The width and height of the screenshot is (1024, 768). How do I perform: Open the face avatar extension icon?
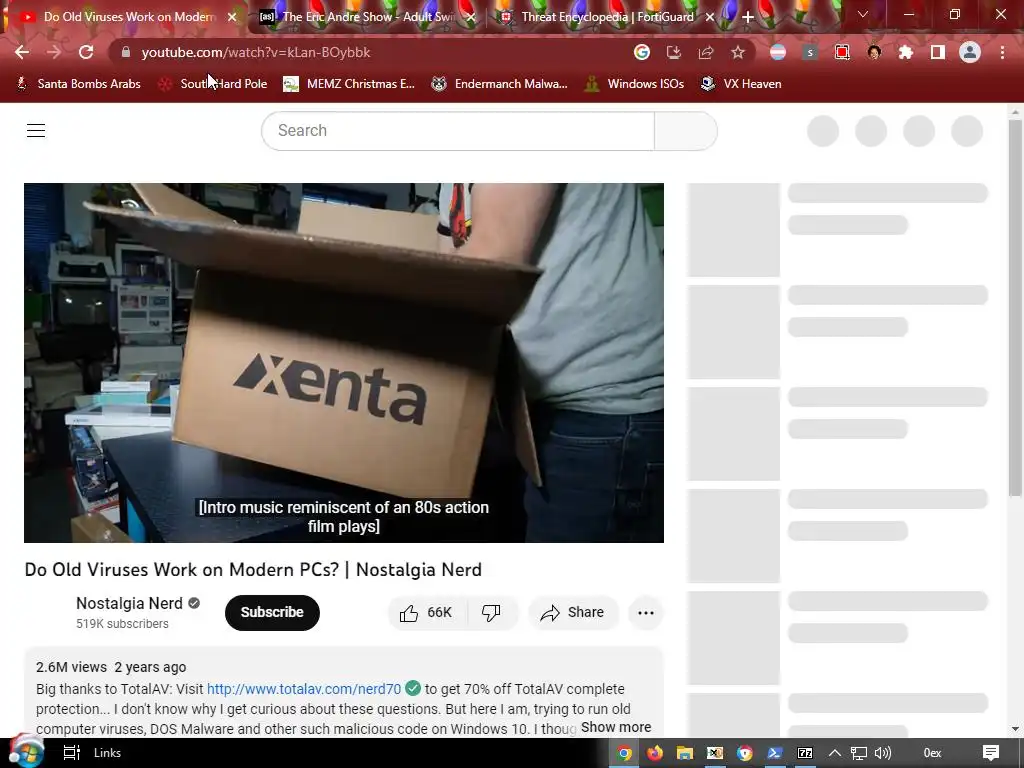[x=874, y=52]
